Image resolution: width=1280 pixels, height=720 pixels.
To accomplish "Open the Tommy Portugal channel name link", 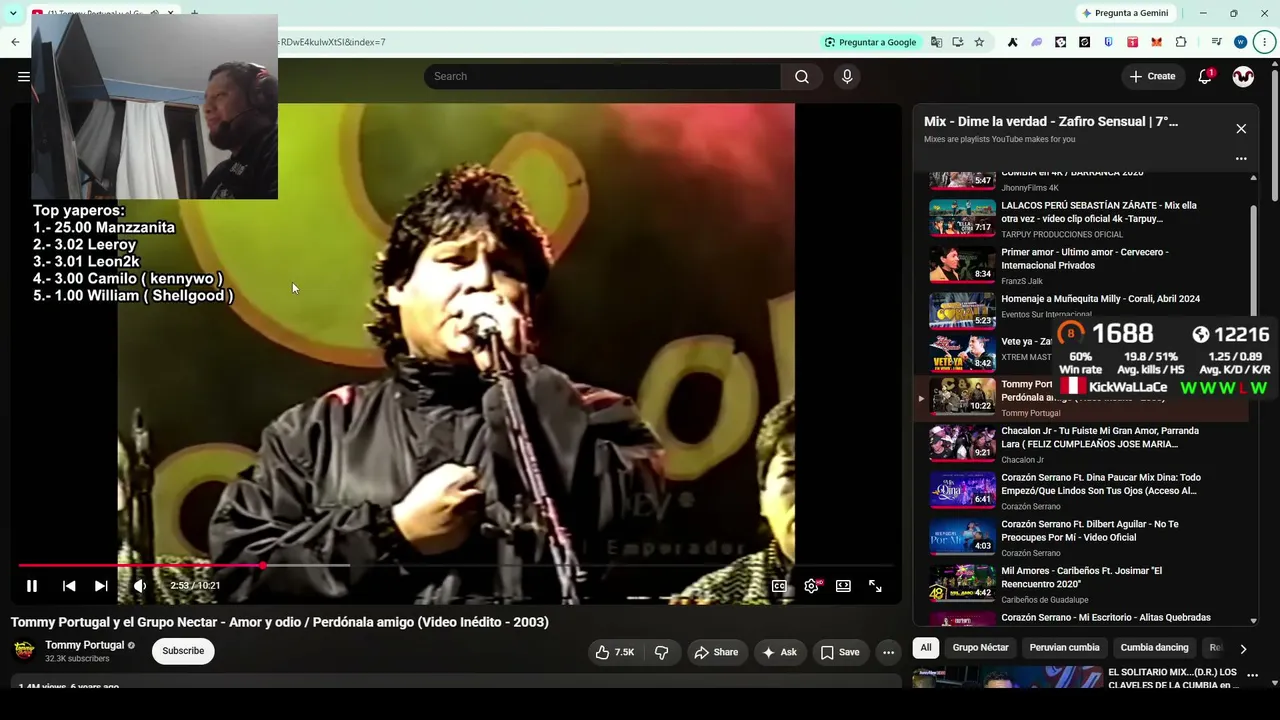I will point(84,645).
